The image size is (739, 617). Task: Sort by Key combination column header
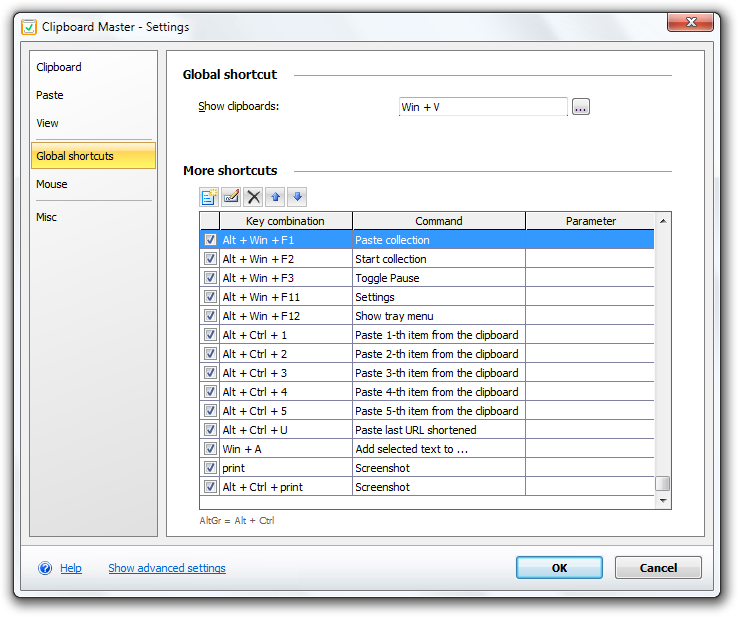[286, 221]
